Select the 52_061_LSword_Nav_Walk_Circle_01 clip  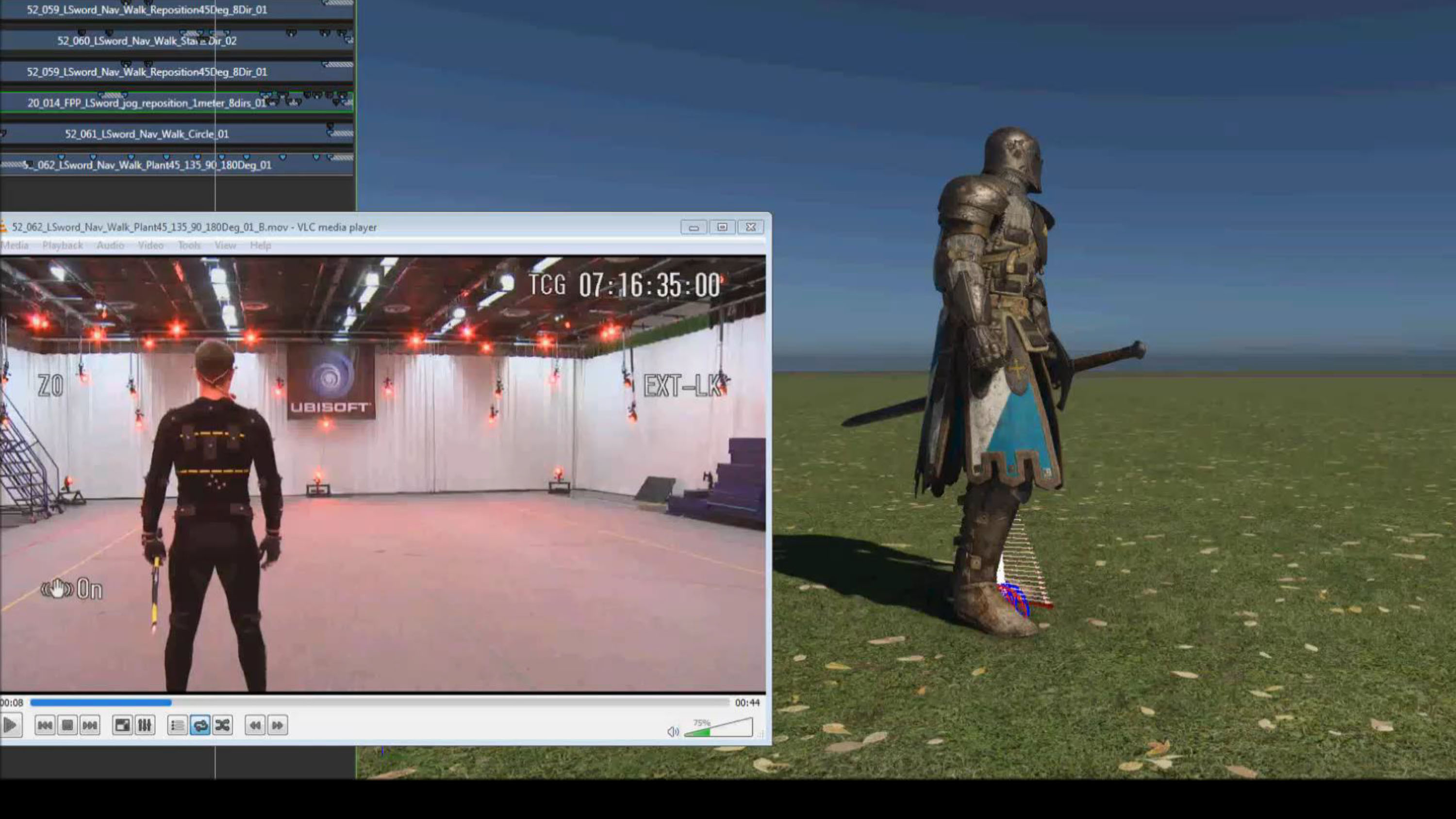[x=147, y=134]
